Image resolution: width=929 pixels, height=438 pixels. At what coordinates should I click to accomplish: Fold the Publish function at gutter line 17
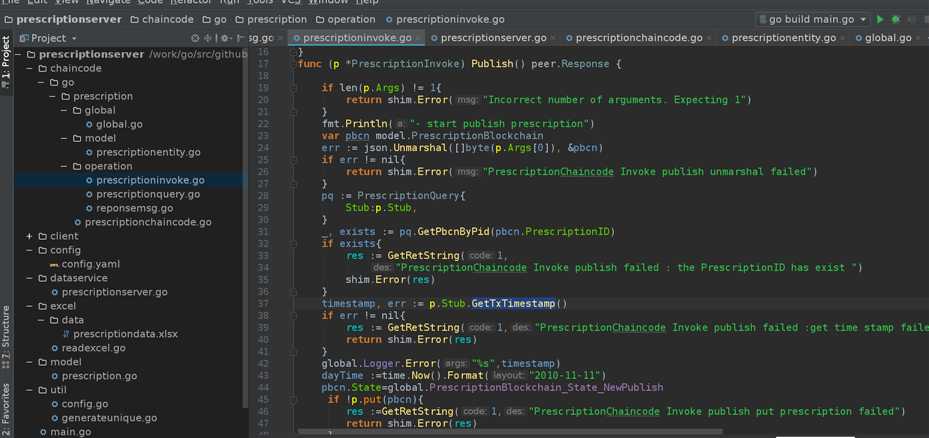(293, 63)
